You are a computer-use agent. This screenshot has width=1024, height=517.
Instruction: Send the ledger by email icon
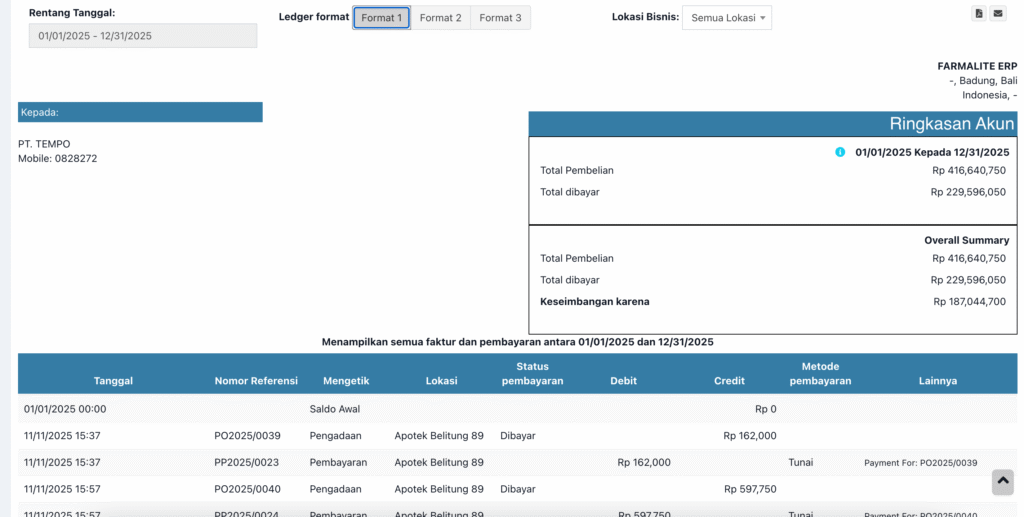click(x=997, y=13)
